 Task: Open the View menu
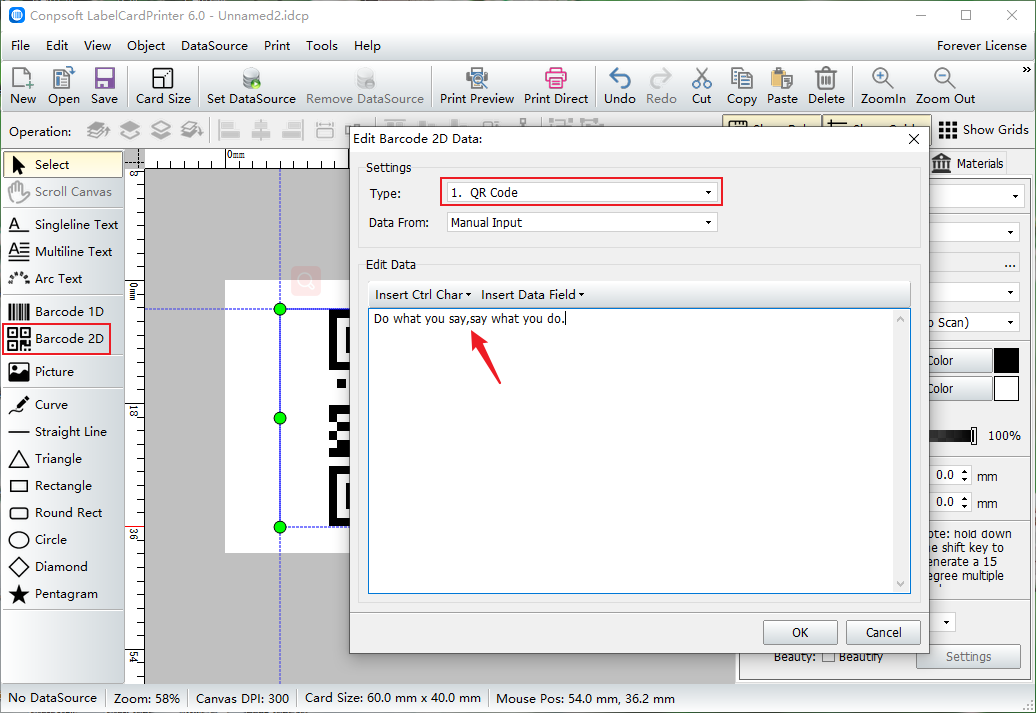tap(97, 46)
